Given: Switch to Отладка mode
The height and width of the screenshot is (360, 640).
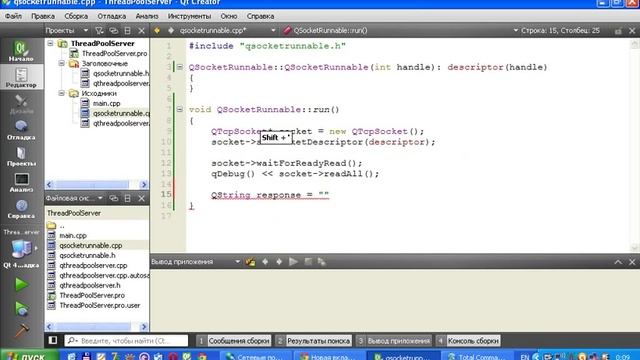Looking at the screenshot, I should pos(21,130).
